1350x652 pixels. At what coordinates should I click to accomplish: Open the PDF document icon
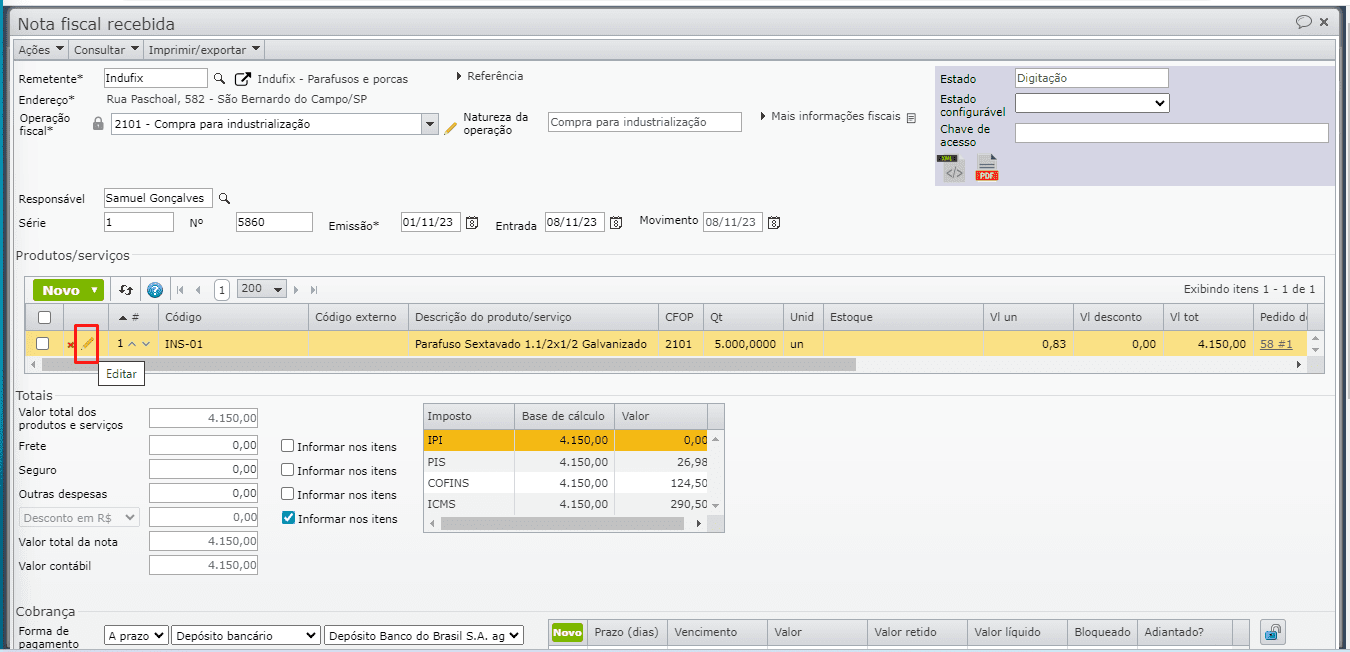987,168
